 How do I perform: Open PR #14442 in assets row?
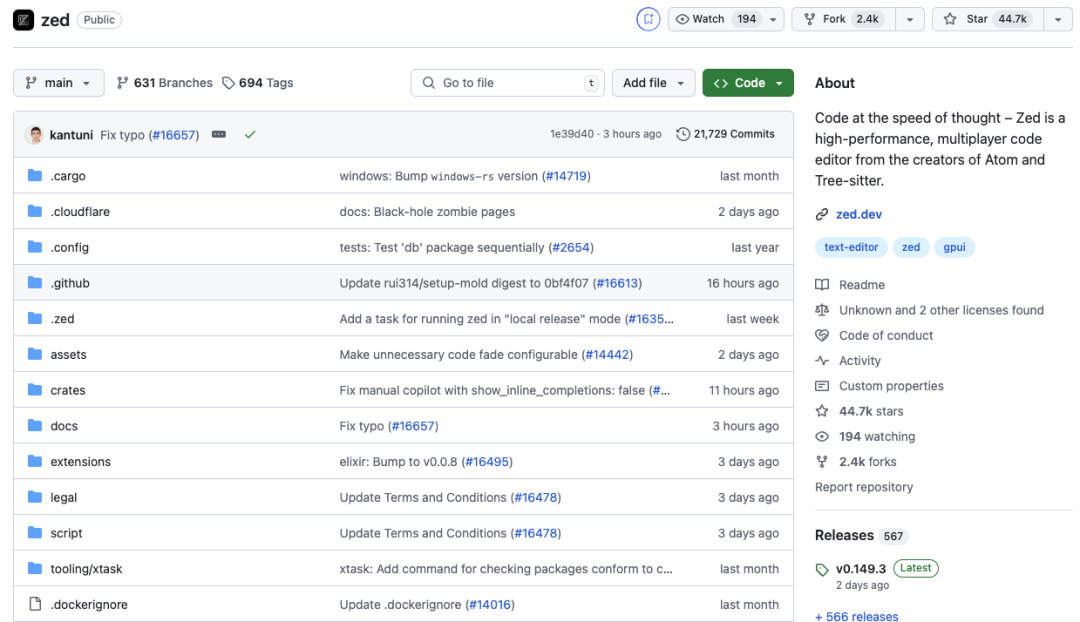[x=607, y=355]
